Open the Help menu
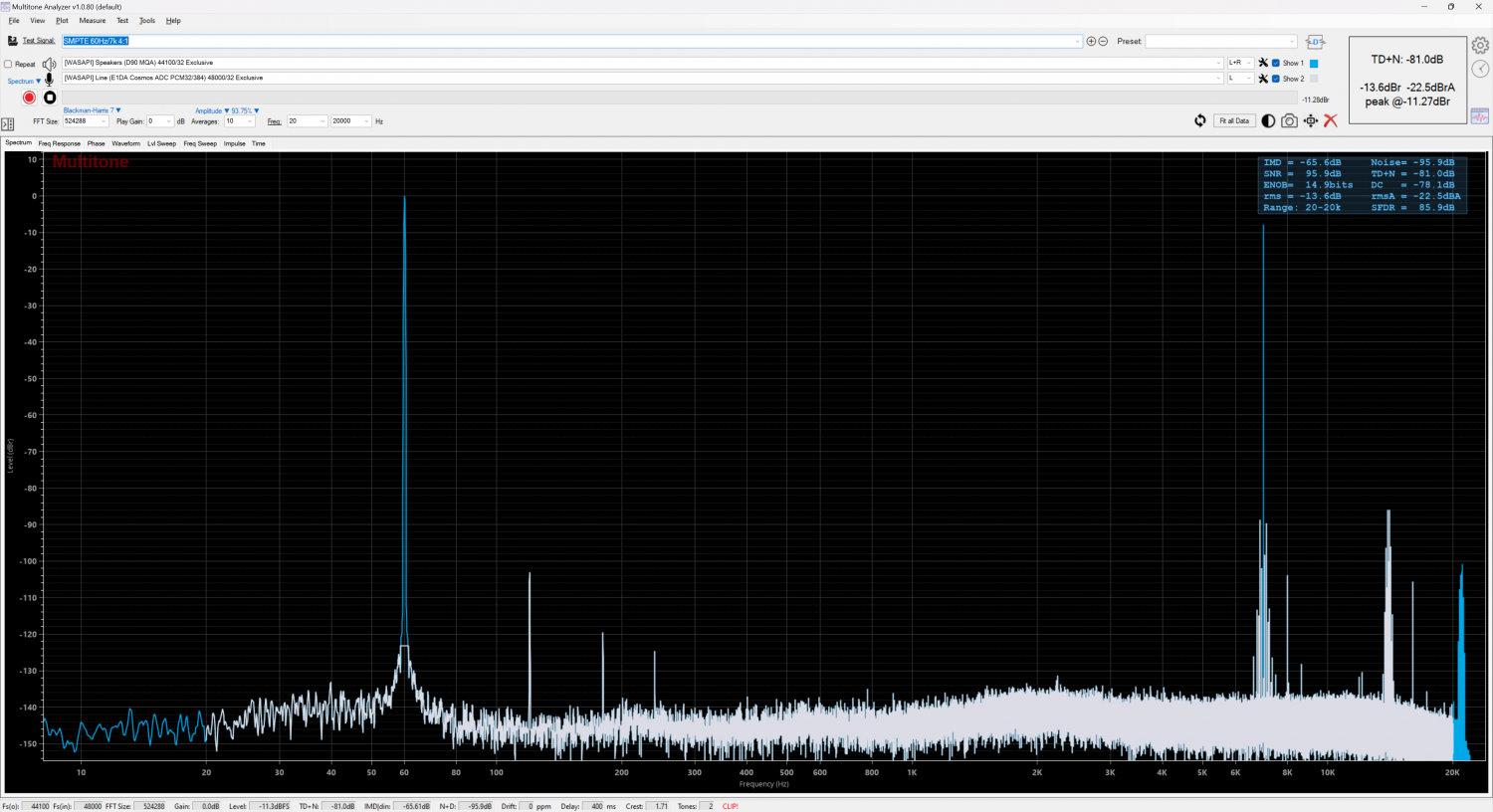 pos(173,21)
